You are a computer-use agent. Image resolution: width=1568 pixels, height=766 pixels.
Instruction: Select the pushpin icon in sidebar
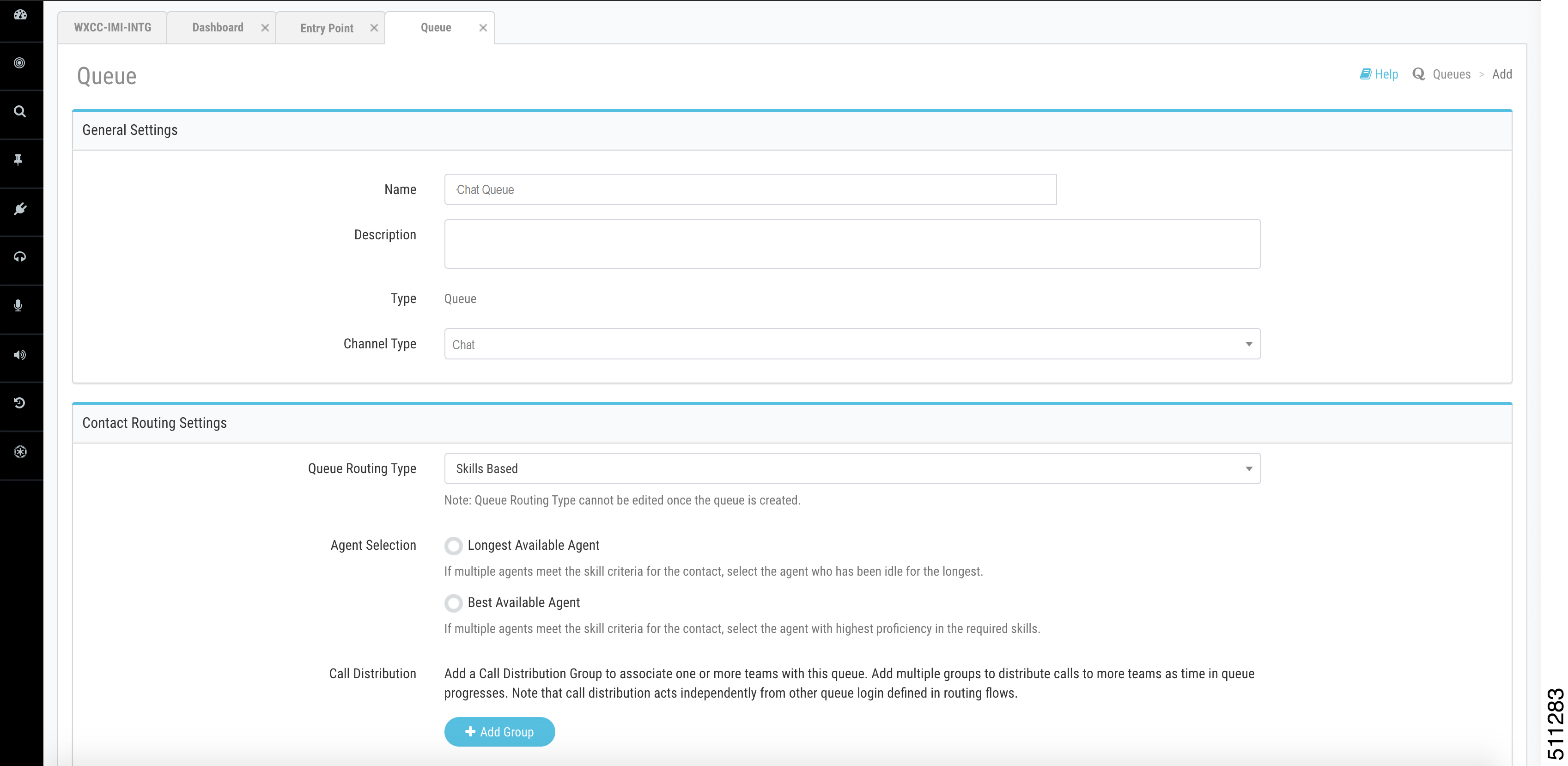[18, 160]
